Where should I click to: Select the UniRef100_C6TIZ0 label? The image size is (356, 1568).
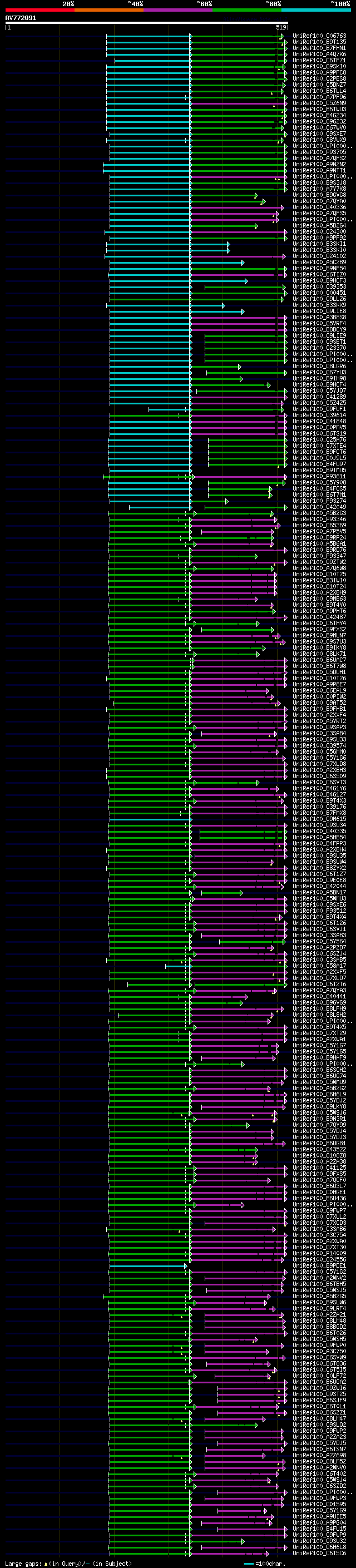pos(319,275)
